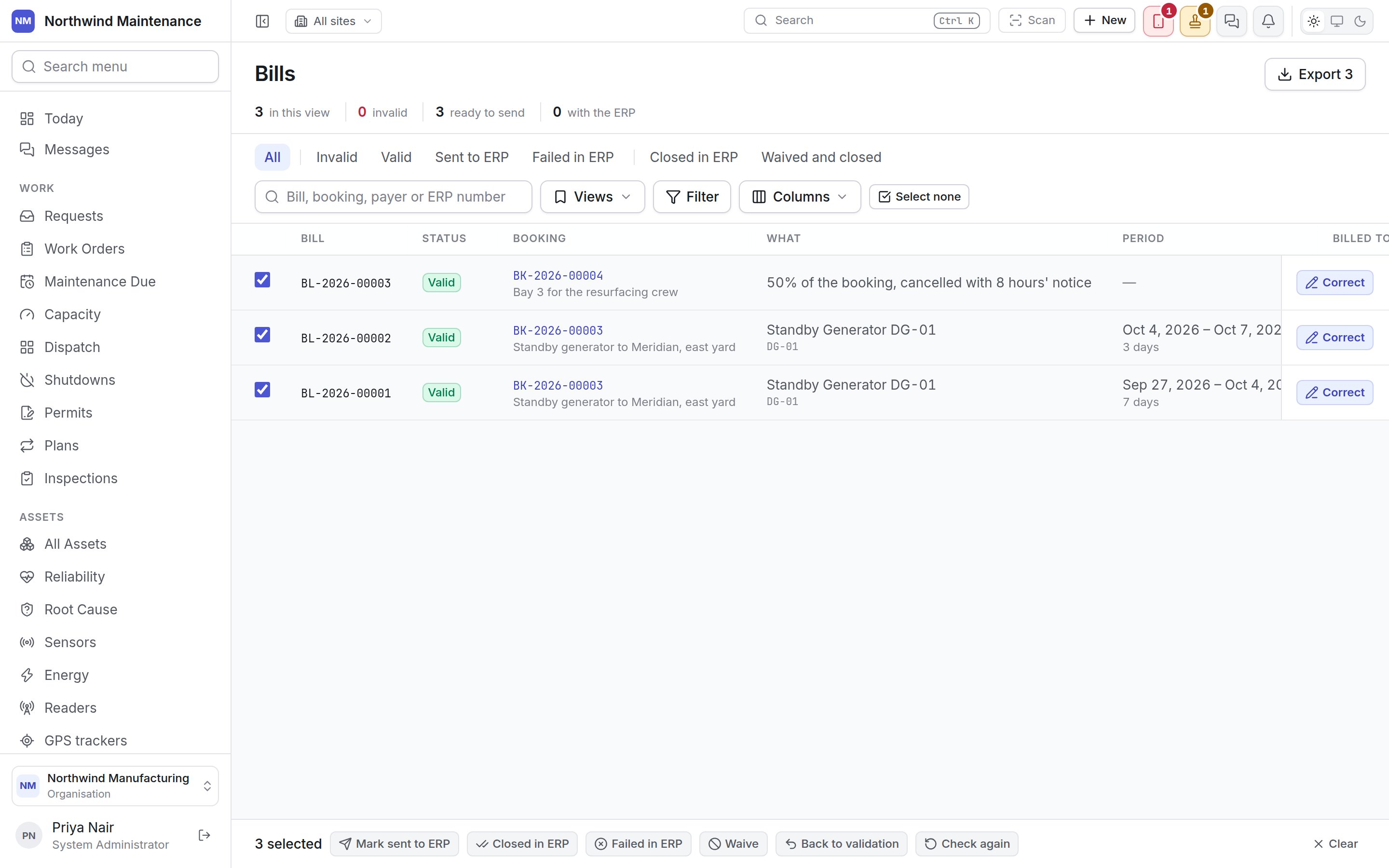Open the All sites dropdown

click(333, 21)
